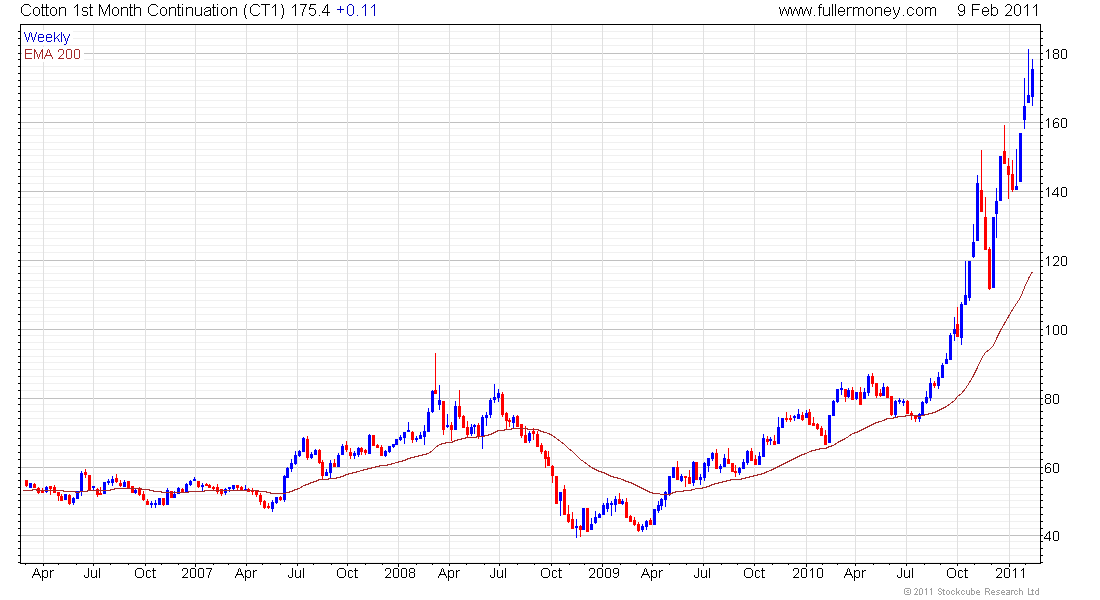Click the www.fullermoney.com link
This screenshot has width=1100, height=600.
coord(857,11)
